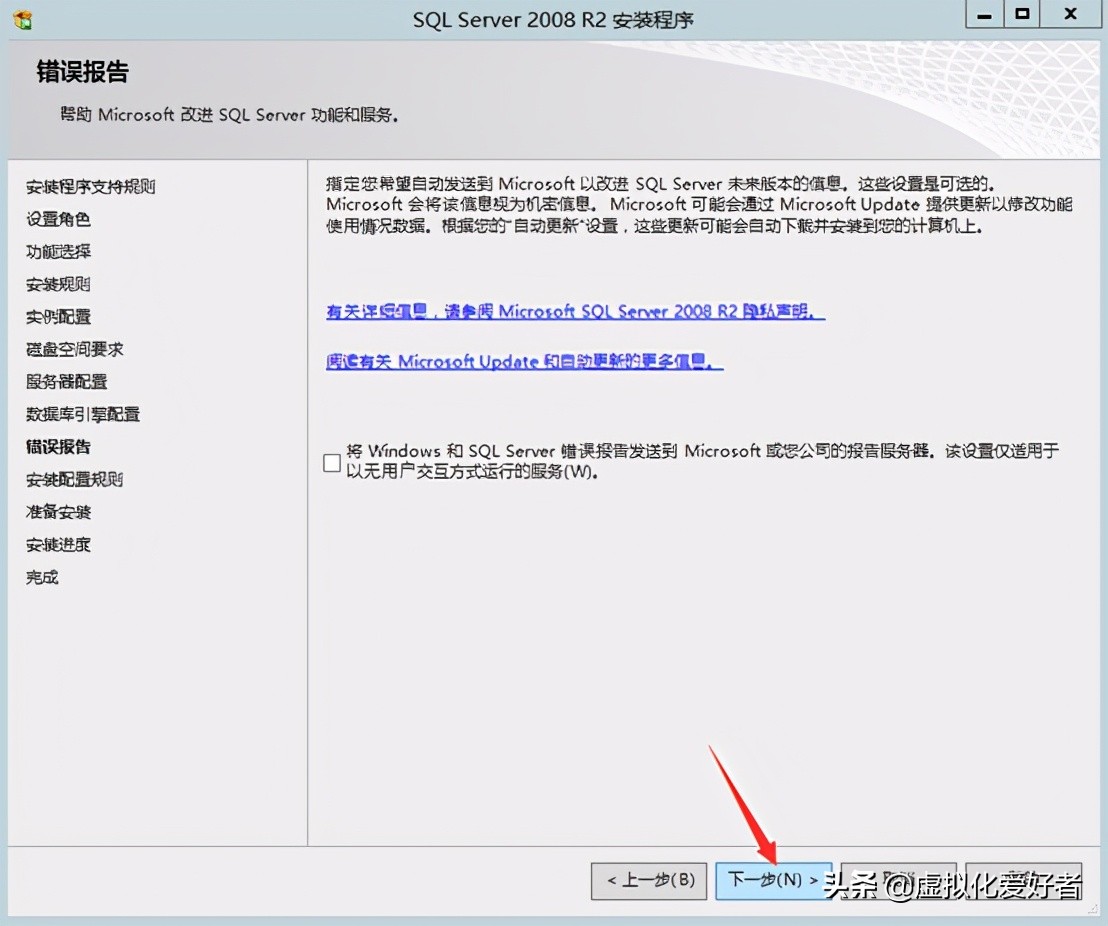Open the SQL Server 2008 R2 privacy statement link
Image resolution: width=1108 pixels, height=926 pixels.
575,311
